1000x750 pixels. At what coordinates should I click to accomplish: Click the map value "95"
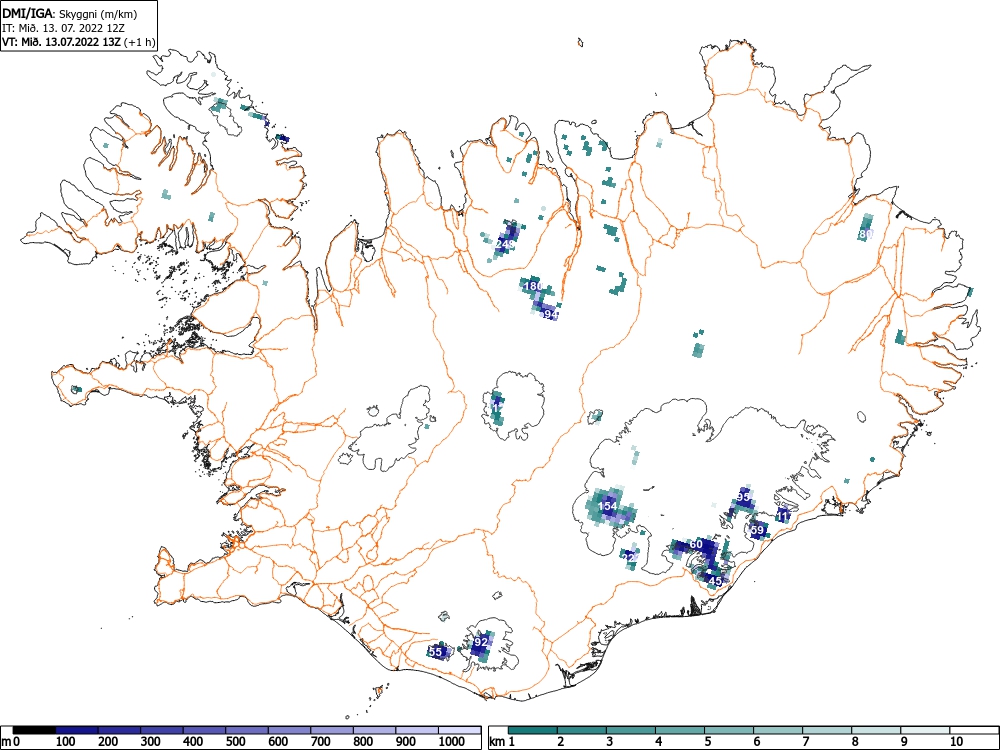744,497
